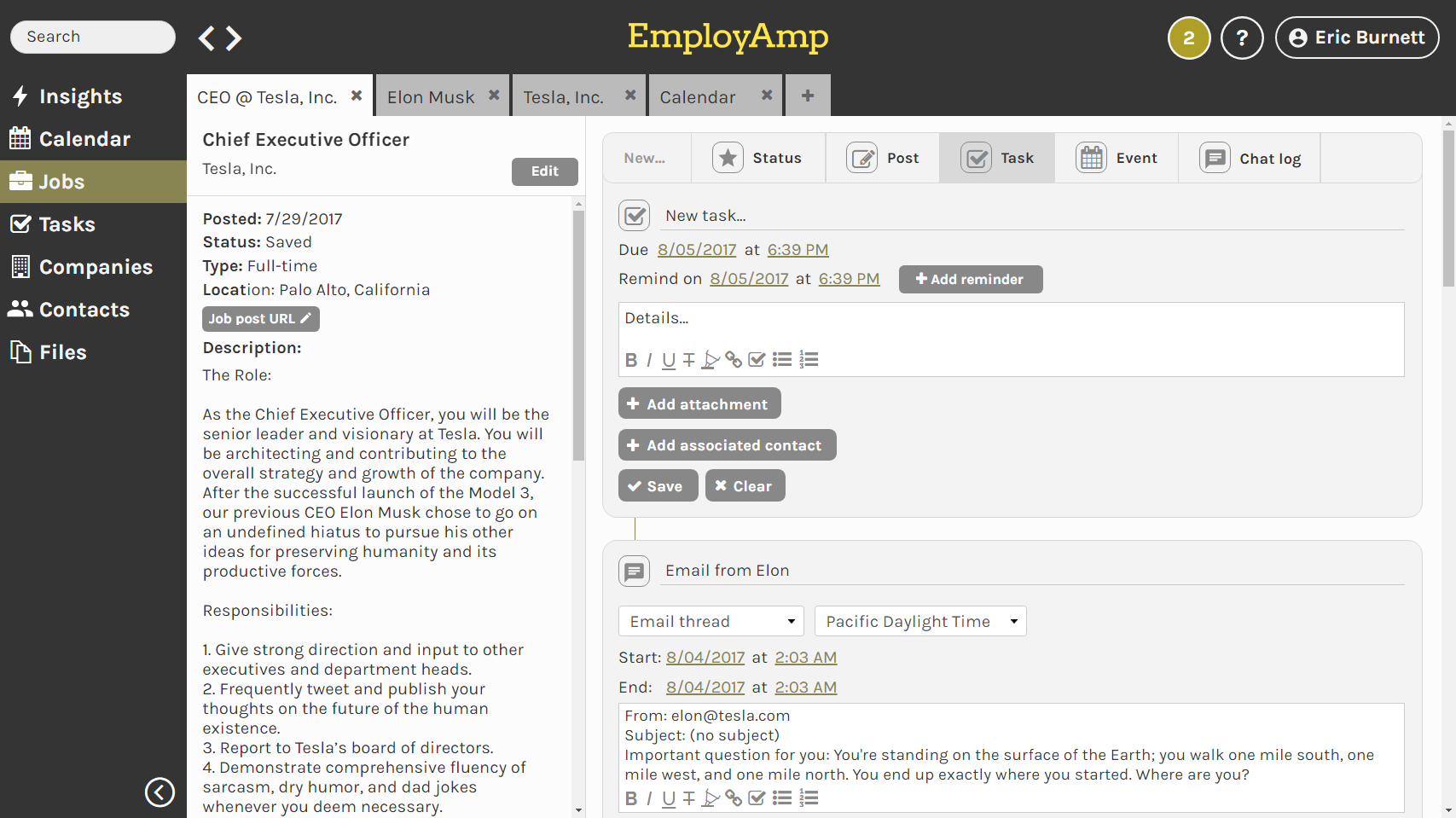Image resolution: width=1456 pixels, height=818 pixels.
Task: Open the notifications badge showing 2
Action: tap(1189, 38)
